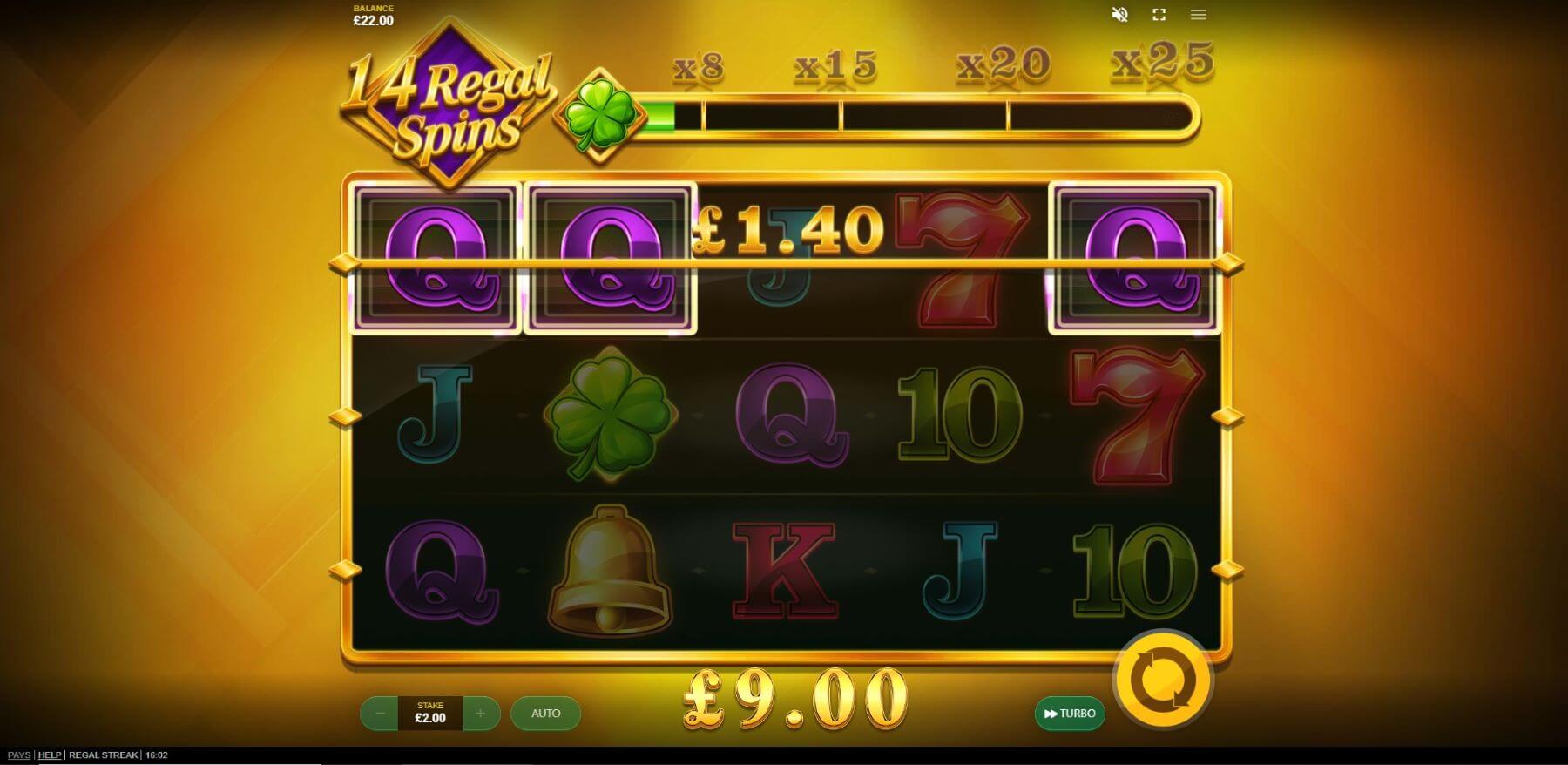Image resolution: width=1568 pixels, height=765 pixels.
Task: Increase the stake amount
Action: (481, 714)
